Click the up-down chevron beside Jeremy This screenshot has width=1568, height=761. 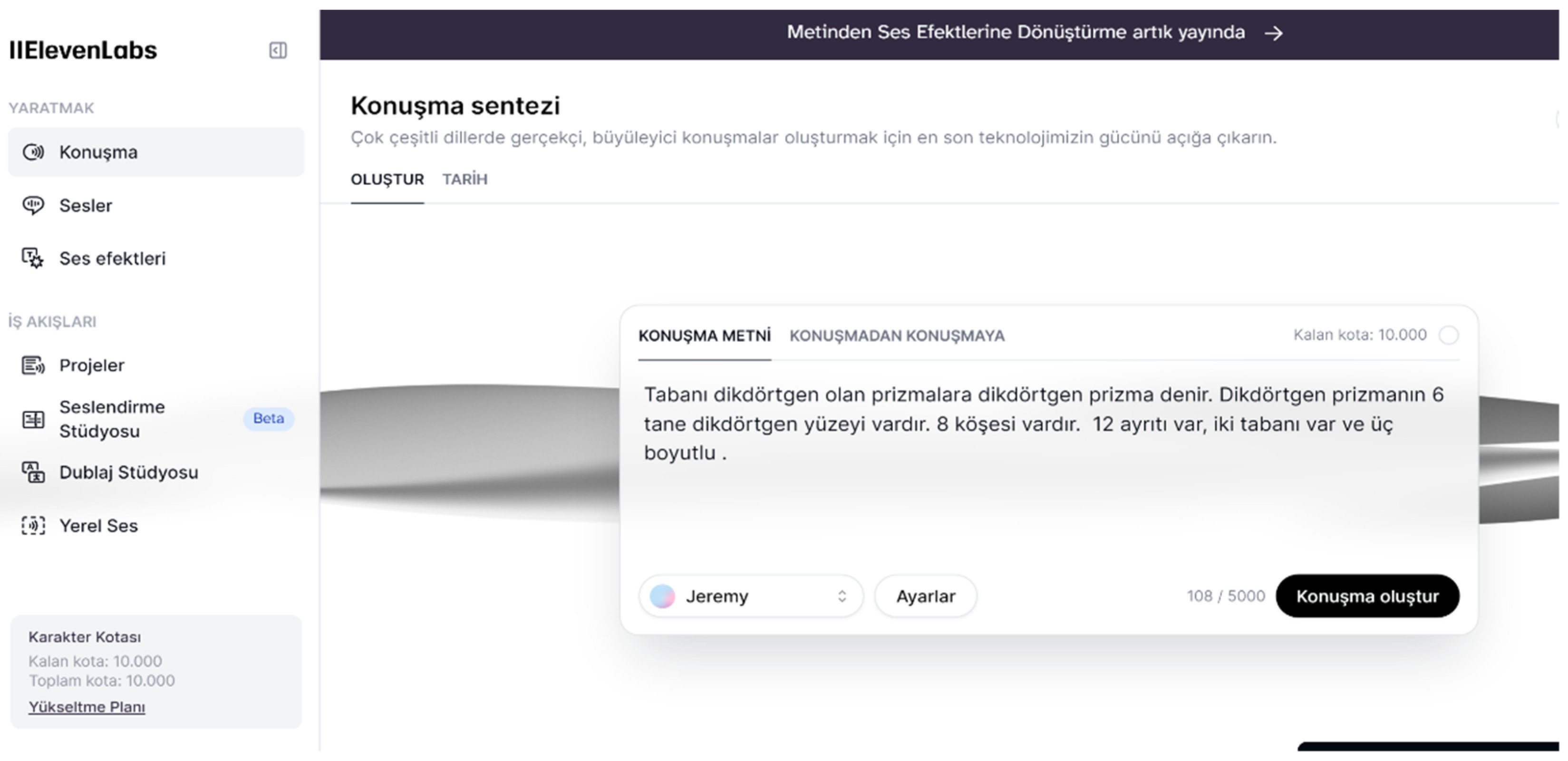point(842,596)
